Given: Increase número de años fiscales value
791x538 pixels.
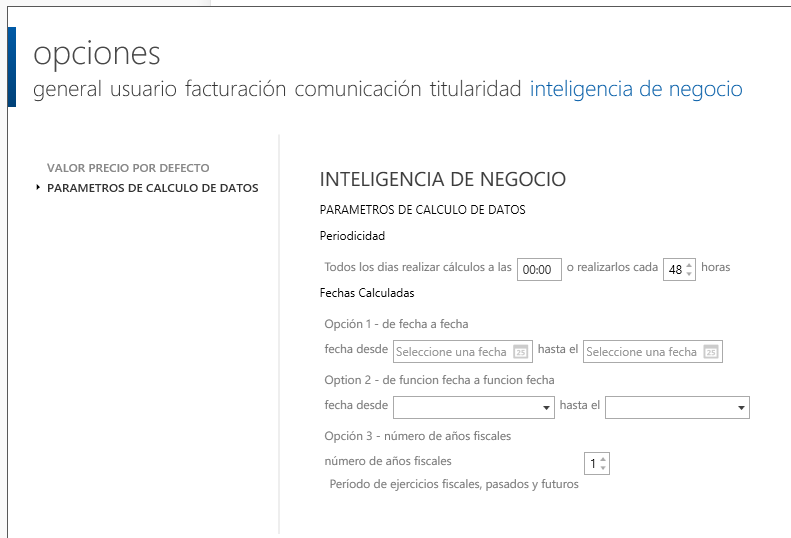Looking at the screenshot, I should (603, 459).
